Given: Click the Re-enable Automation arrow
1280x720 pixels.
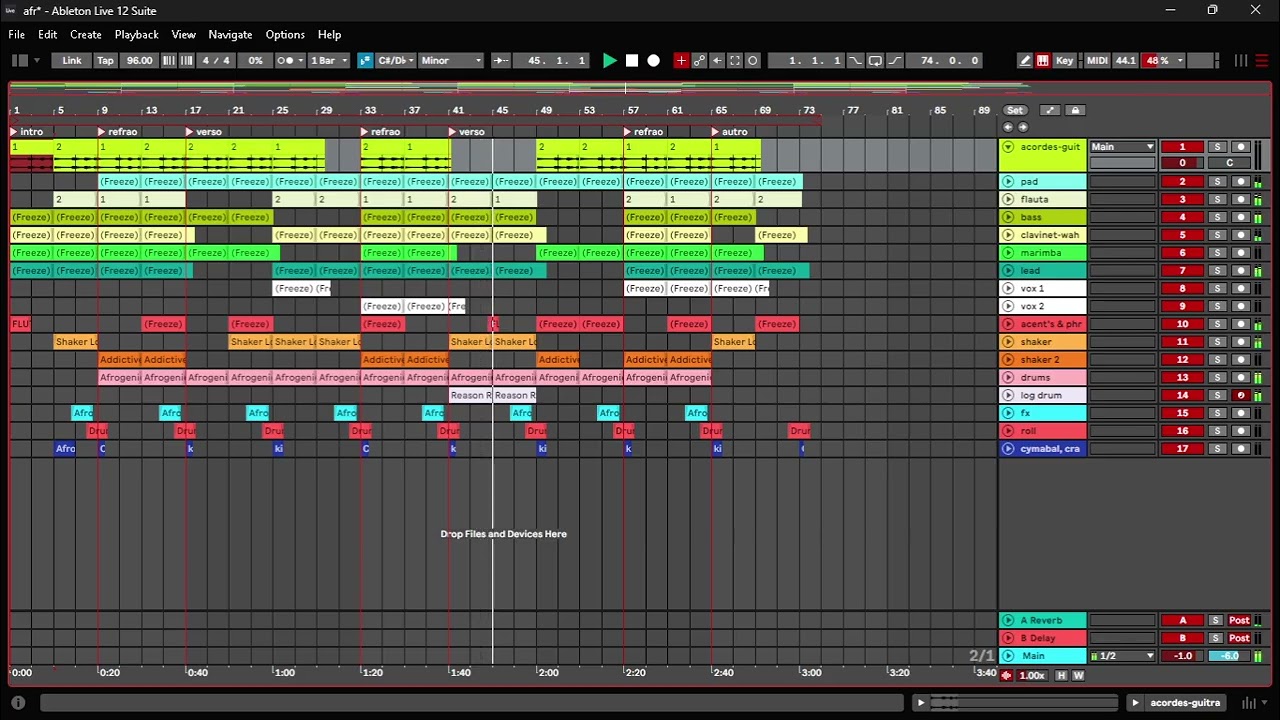Looking at the screenshot, I should 717,61.
